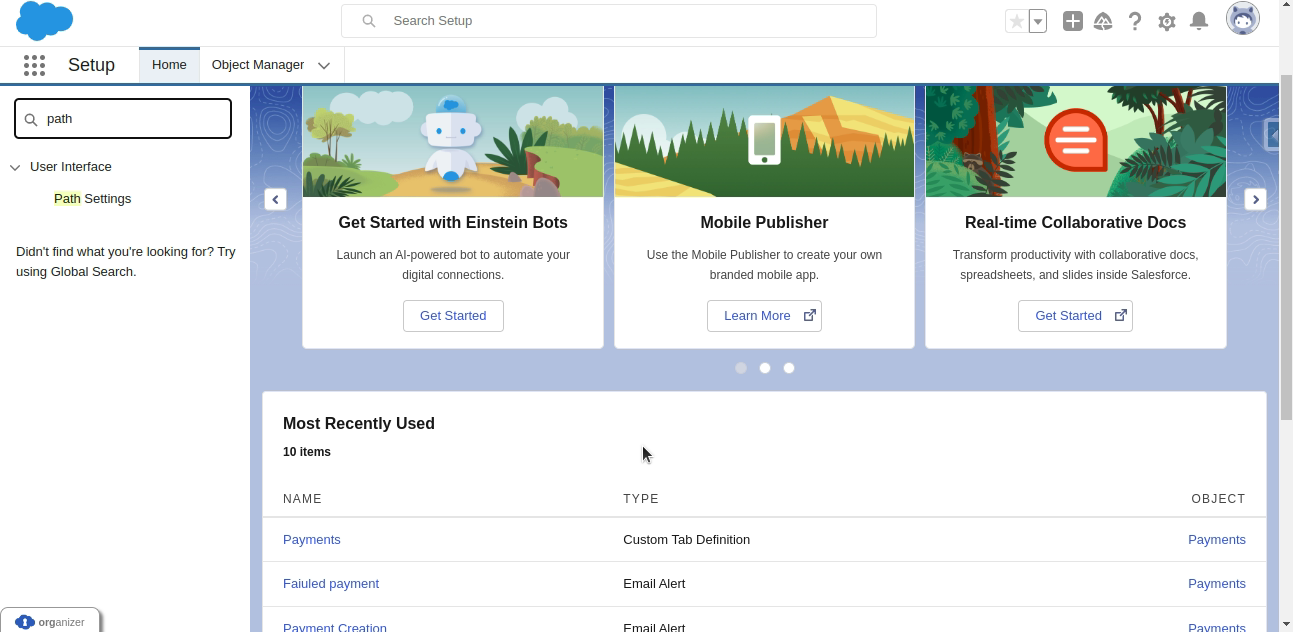Click the Collaborative Docs chat illustration
This screenshot has width=1293, height=632.
pos(1076,141)
